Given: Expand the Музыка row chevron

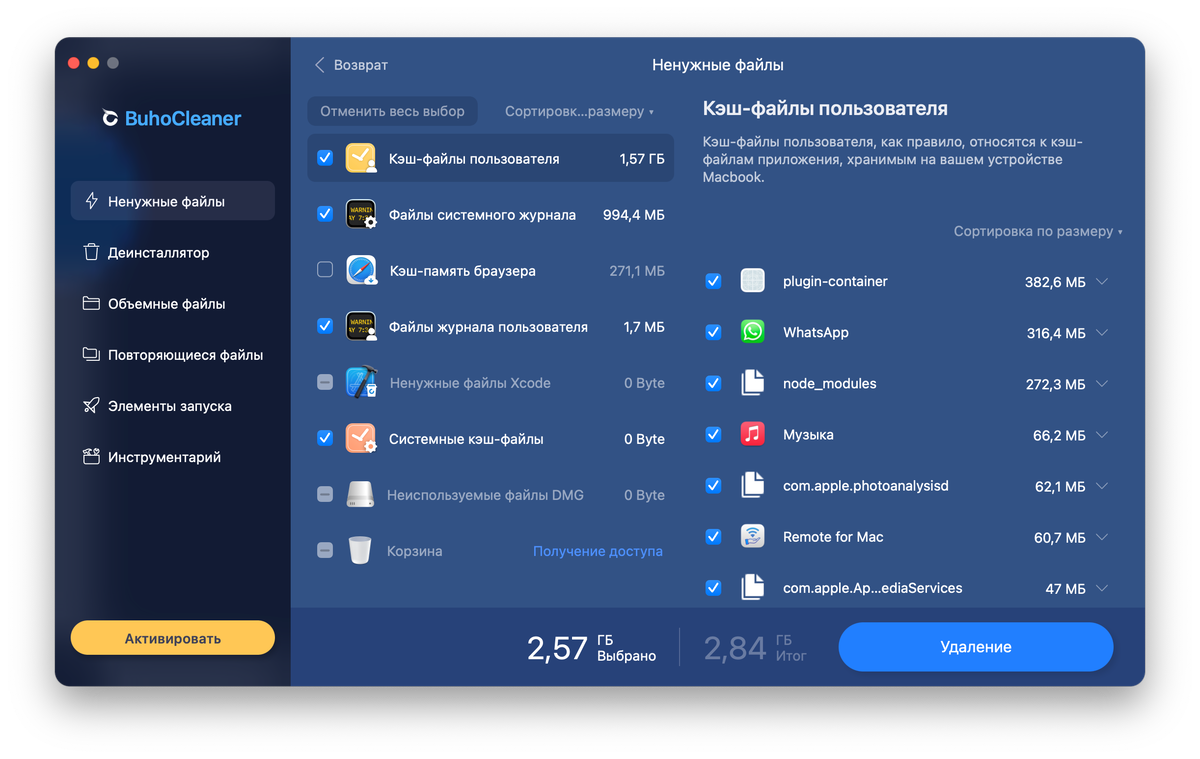Looking at the screenshot, I should pos(1102,435).
